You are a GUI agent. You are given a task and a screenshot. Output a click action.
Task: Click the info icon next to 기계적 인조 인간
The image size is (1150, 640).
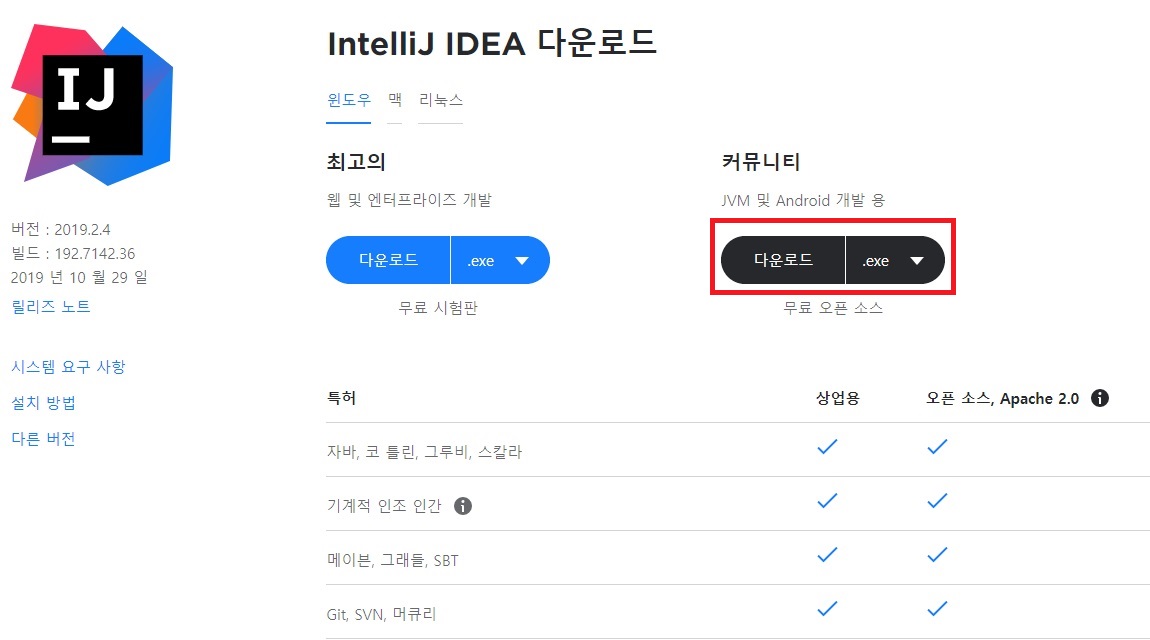point(461,506)
